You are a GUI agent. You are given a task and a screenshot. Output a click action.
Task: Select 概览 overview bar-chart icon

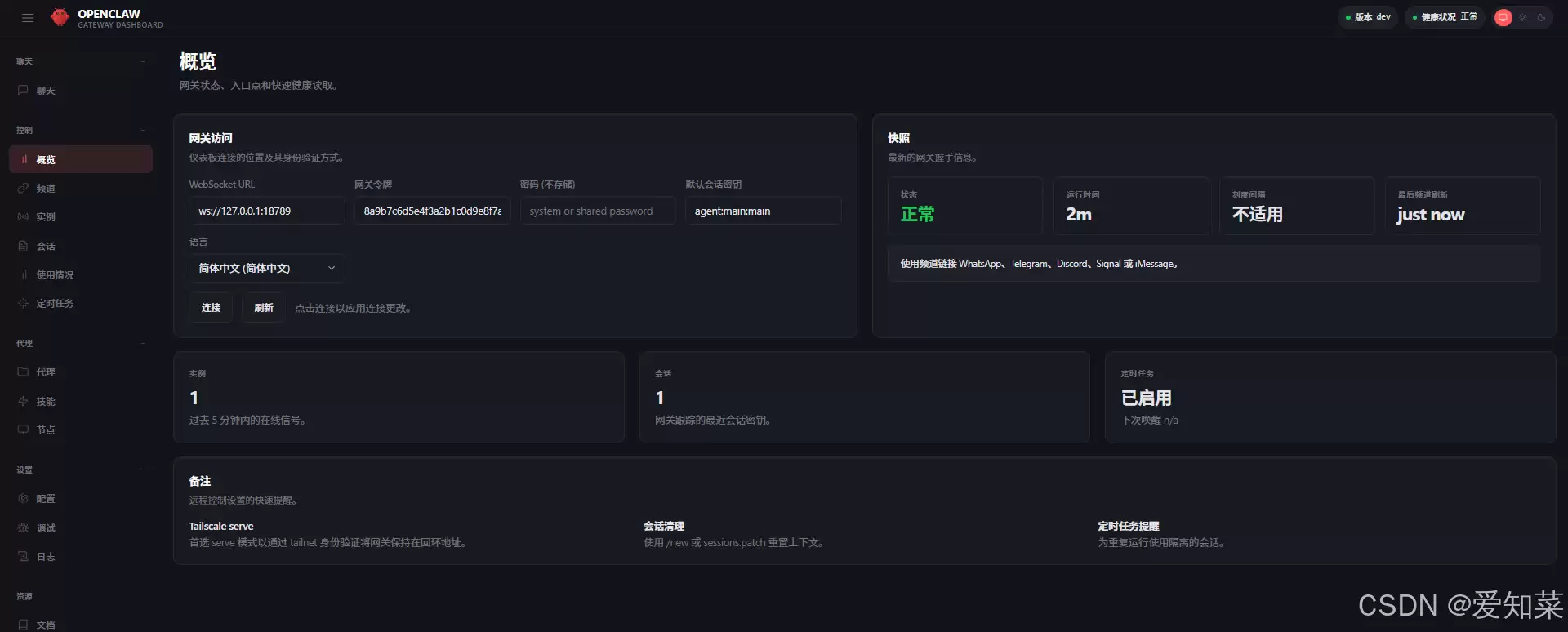(23, 159)
